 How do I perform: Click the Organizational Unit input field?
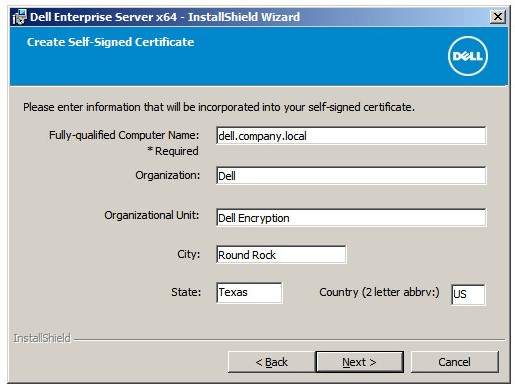[x=351, y=218]
